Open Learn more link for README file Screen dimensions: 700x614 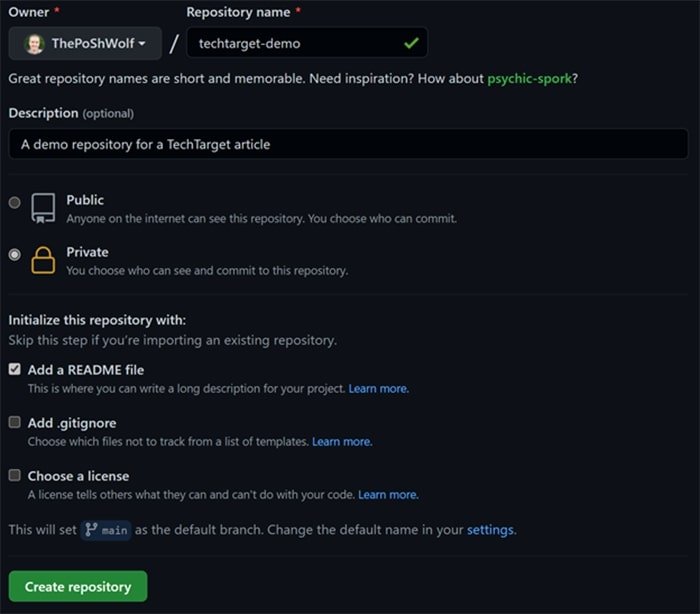point(378,388)
